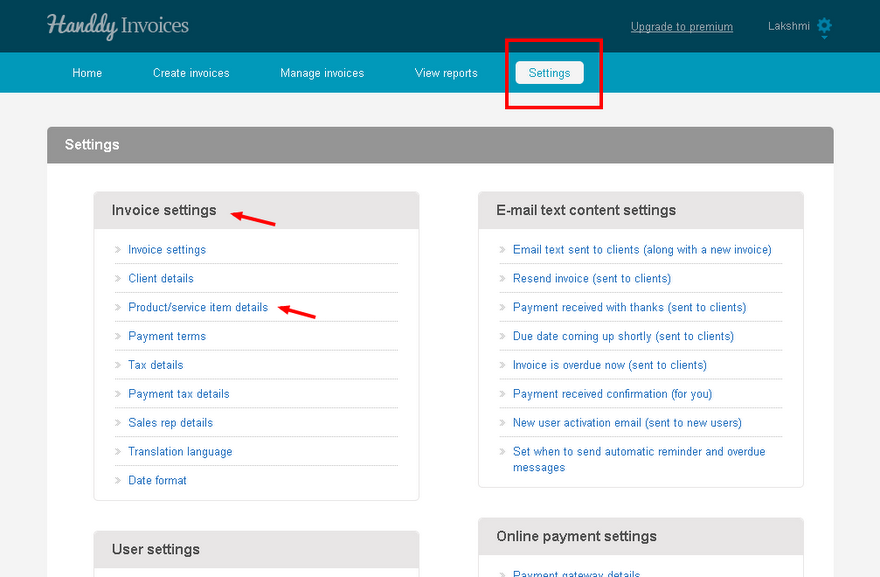Open Due date coming up shortly text

pyautogui.click(x=624, y=336)
